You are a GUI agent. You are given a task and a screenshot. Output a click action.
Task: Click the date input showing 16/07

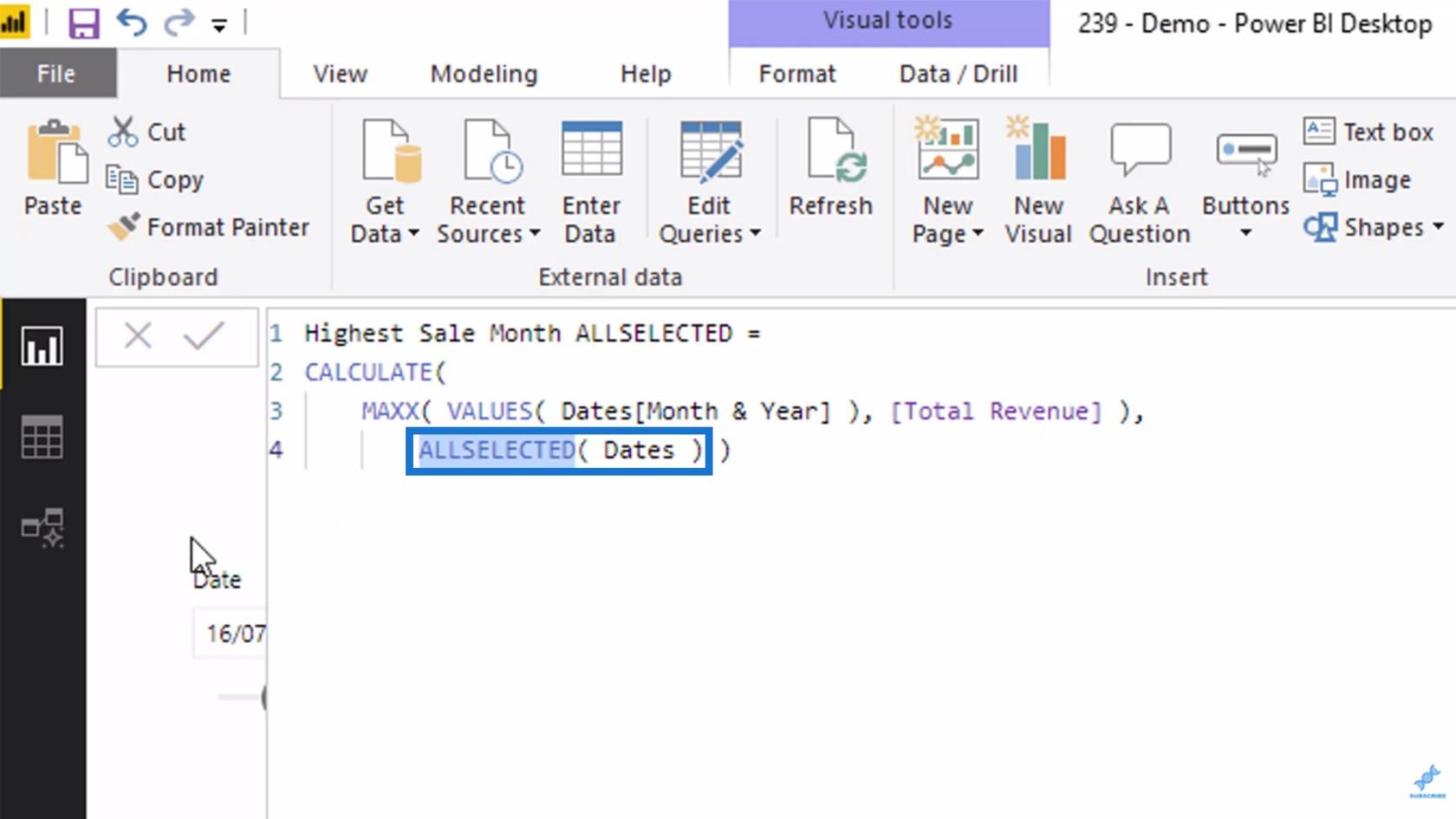pos(231,634)
